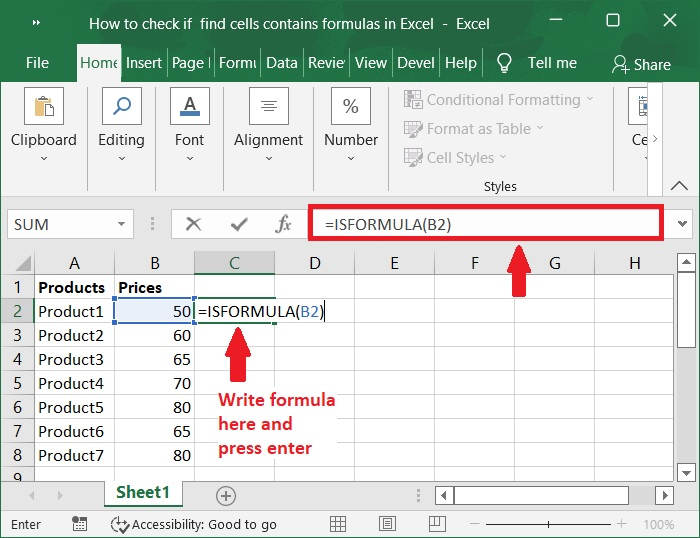Select column C header
This screenshot has height=538, width=700.
tap(234, 263)
